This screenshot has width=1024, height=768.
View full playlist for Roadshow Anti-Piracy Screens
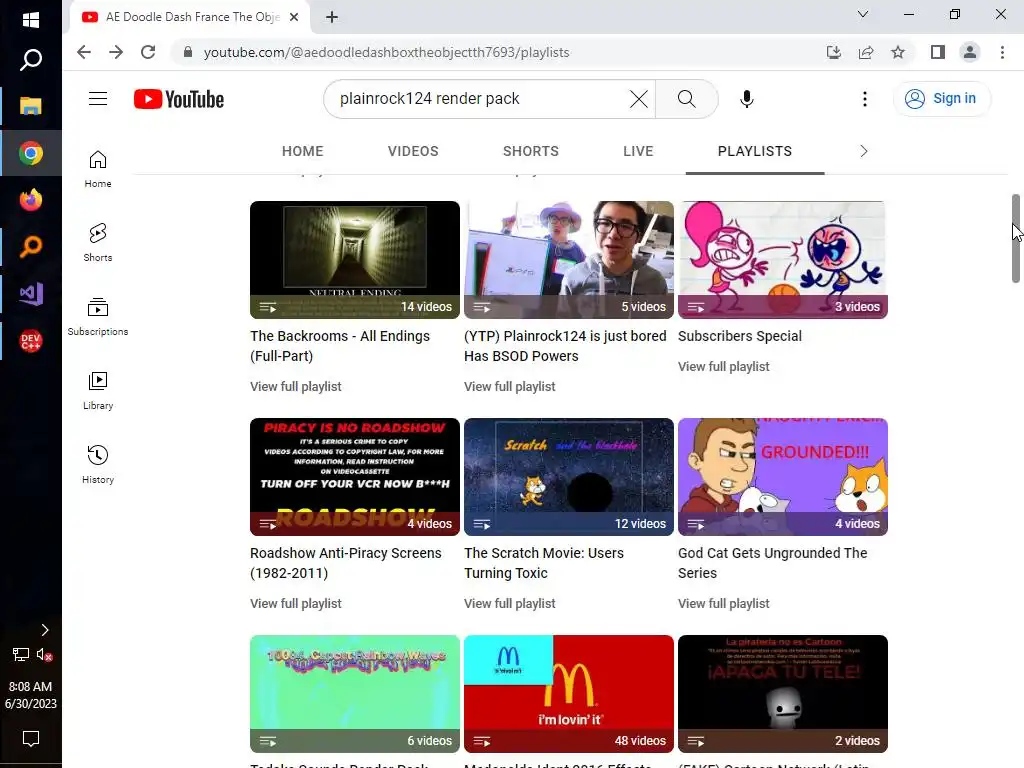pos(296,604)
